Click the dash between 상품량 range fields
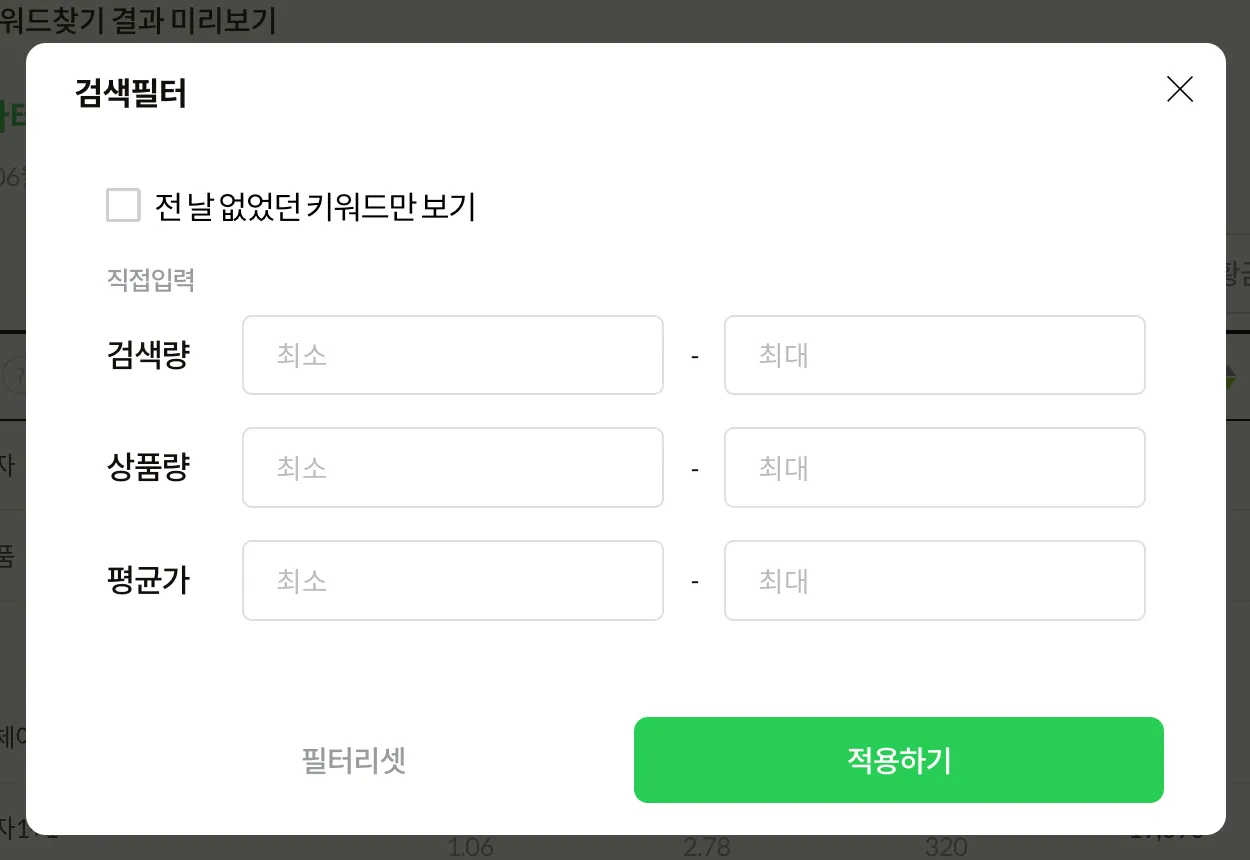Image resolution: width=1250 pixels, height=860 pixels. (694, 469)
